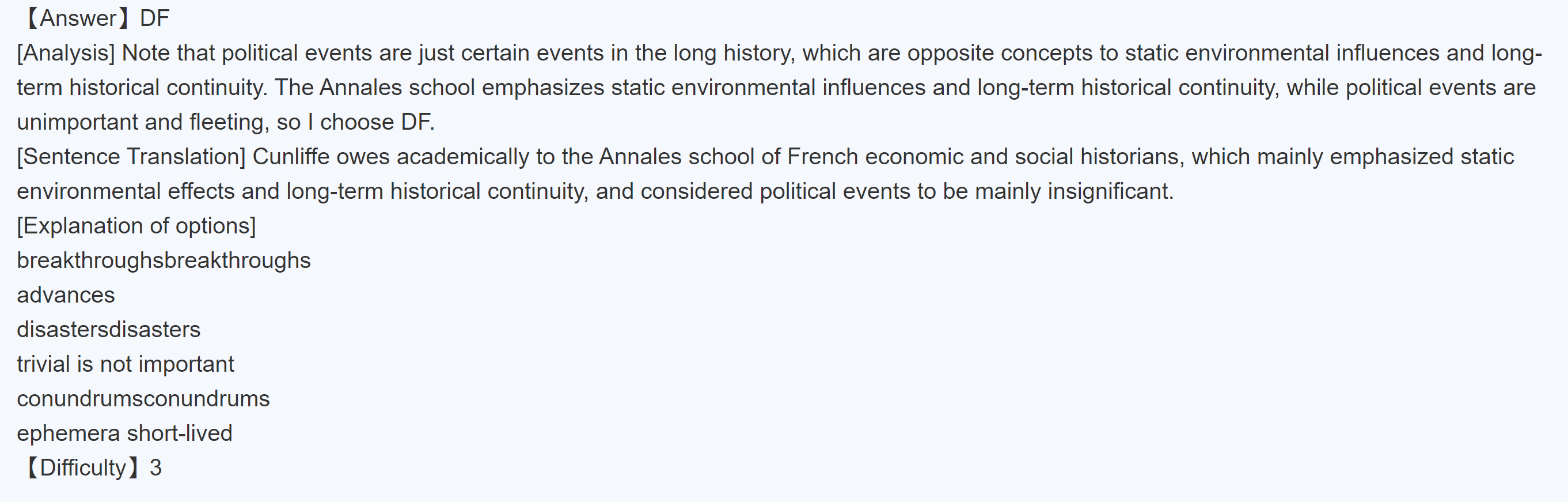This screenshot has width=1568, height=502.
Task: Click the option word advances
Action: pyautogui.click(x=66, y=296)
